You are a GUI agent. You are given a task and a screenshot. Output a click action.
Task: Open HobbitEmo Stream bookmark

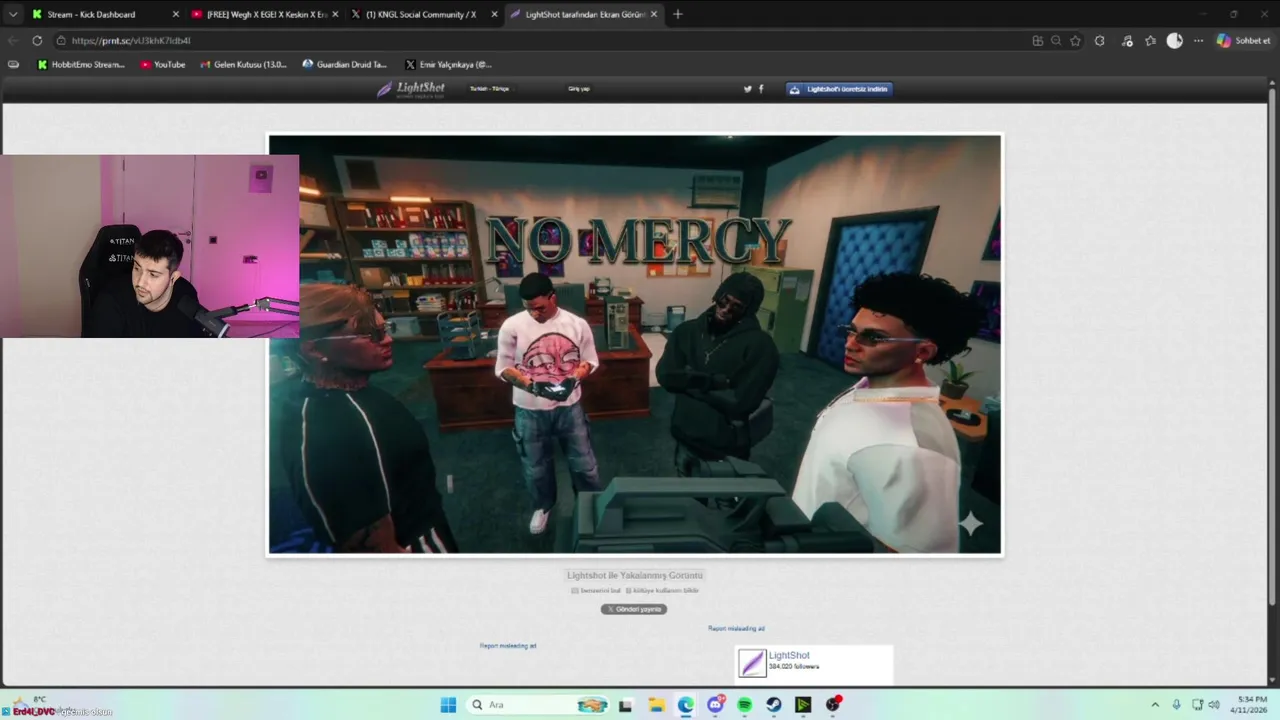(81, 64)
